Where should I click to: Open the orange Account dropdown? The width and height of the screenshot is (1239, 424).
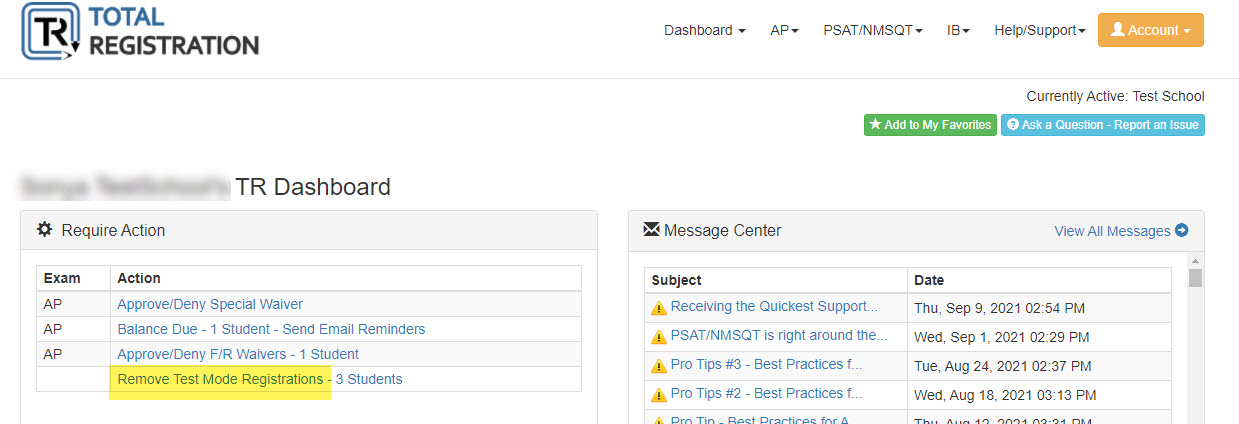click(x=1151, y=30)
